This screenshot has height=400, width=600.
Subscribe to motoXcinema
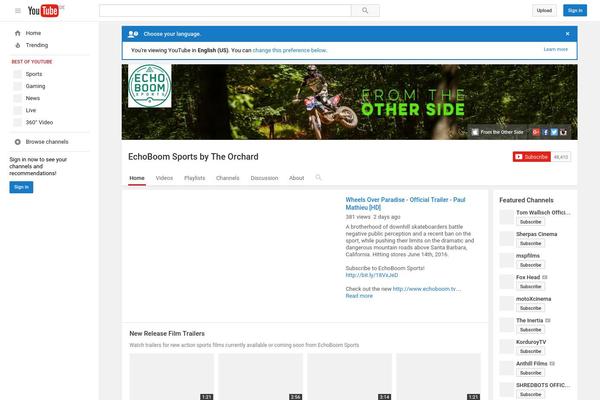point(530,308)
